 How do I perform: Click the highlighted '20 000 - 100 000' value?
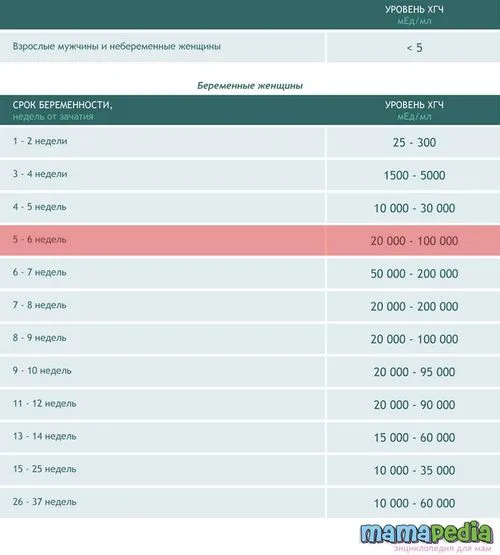414,241
